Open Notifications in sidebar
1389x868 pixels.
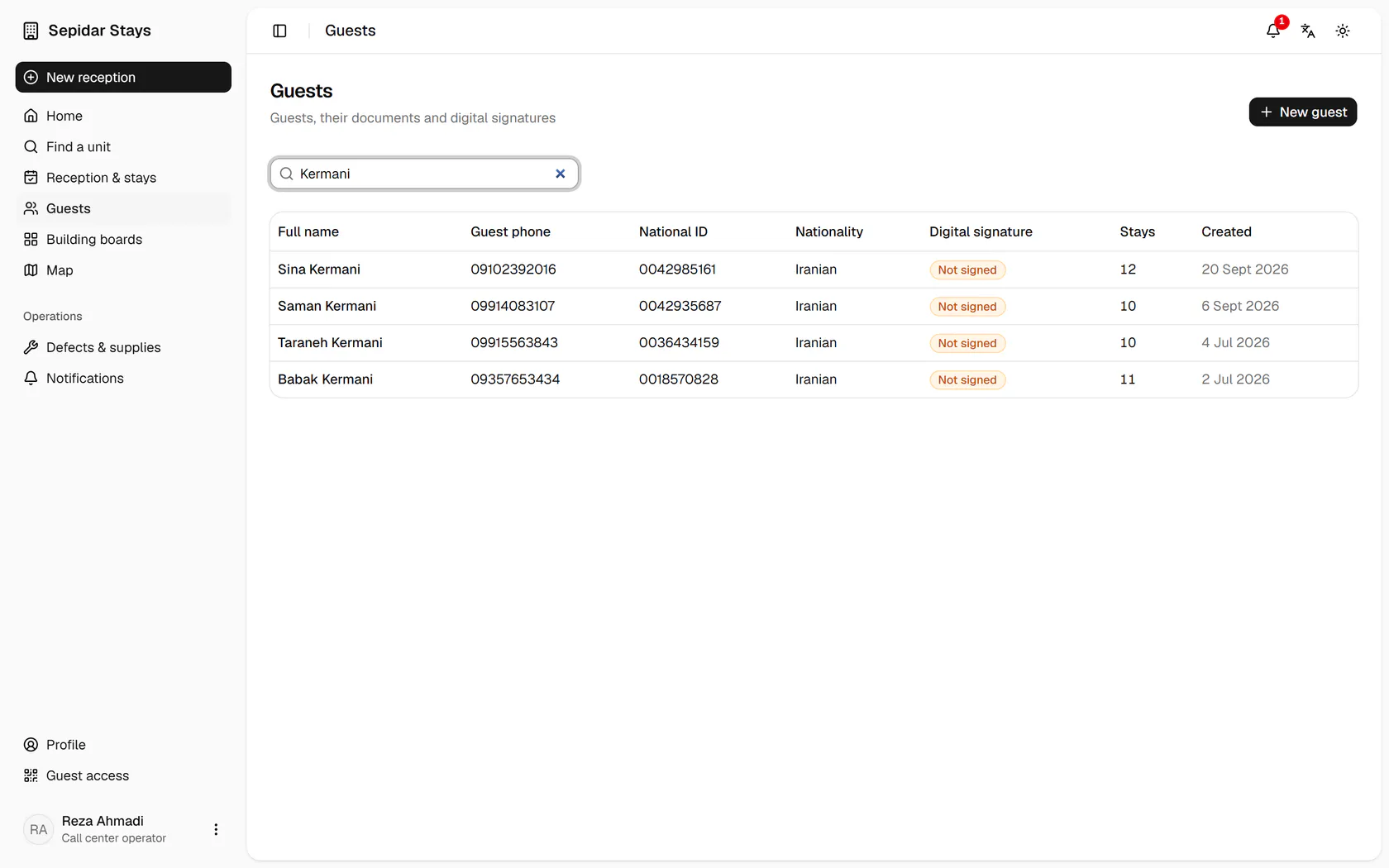123,378
